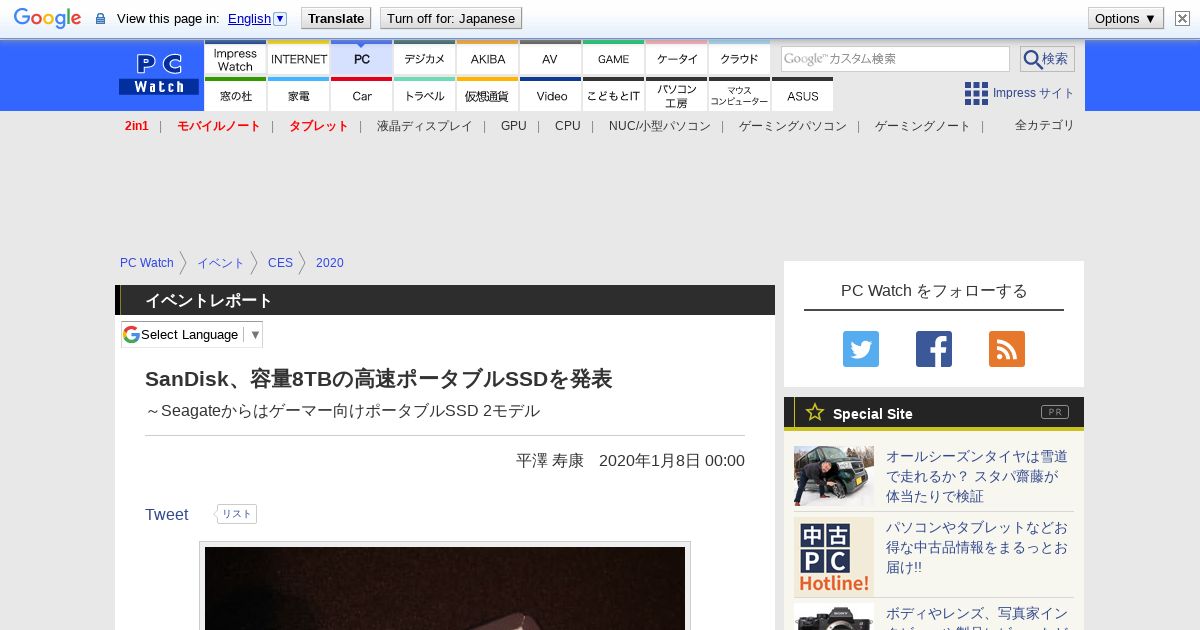Open the Impress サイト grid menu
This screenshot has height=630, width=1200.
click(1019, 93)
